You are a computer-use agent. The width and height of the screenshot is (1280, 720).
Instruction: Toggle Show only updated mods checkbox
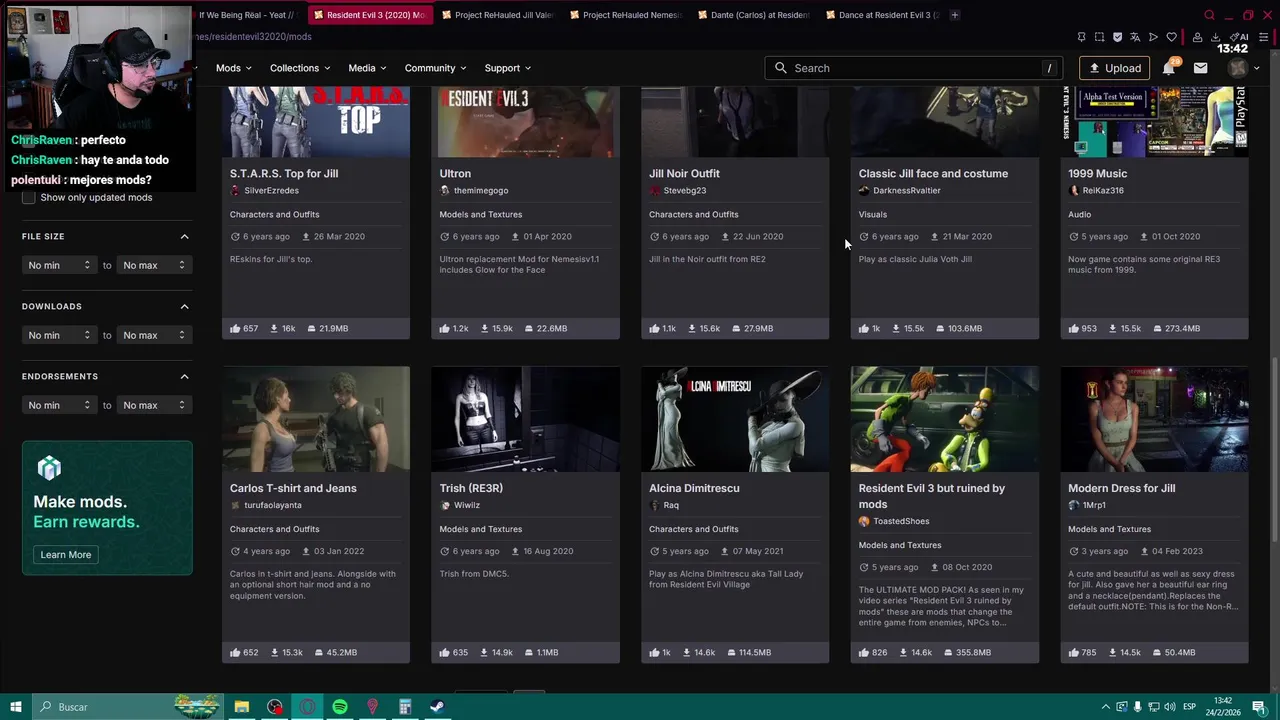click(x=29, y=197)
